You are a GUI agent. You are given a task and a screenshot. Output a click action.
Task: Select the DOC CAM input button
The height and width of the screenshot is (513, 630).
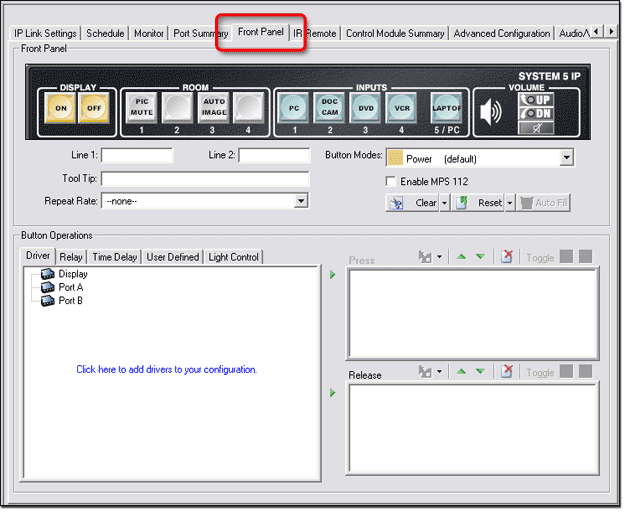coord(330,107)
